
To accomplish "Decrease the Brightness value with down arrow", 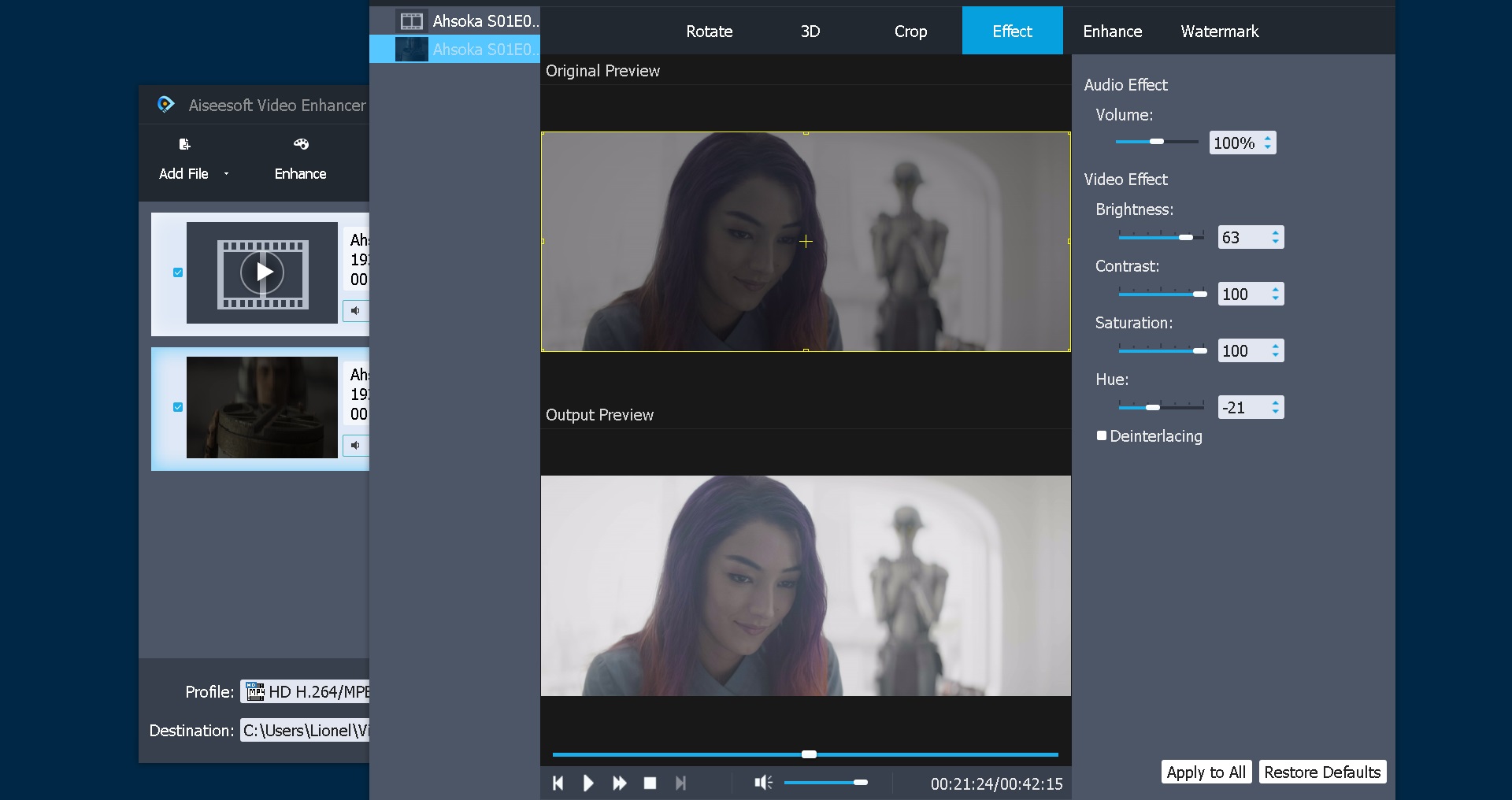I will tap(1276, 242).
